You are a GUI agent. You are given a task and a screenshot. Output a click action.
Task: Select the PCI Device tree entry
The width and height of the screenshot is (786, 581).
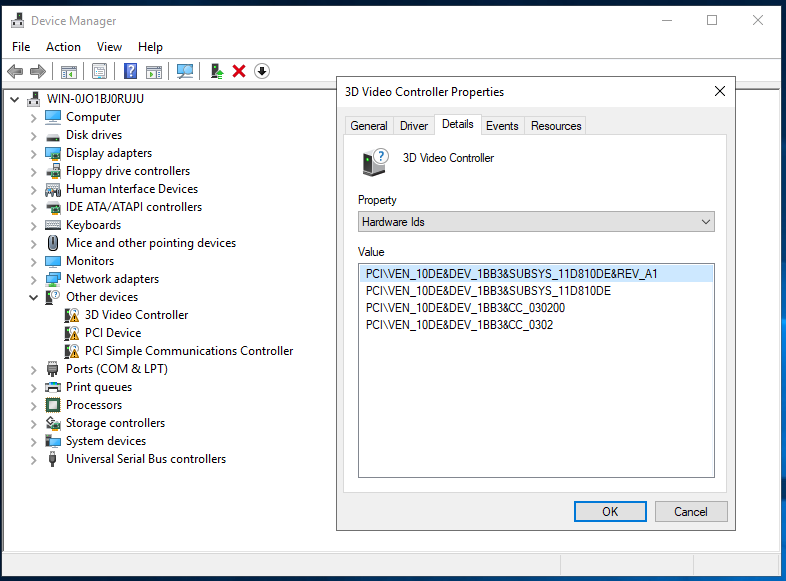[113, 333]
